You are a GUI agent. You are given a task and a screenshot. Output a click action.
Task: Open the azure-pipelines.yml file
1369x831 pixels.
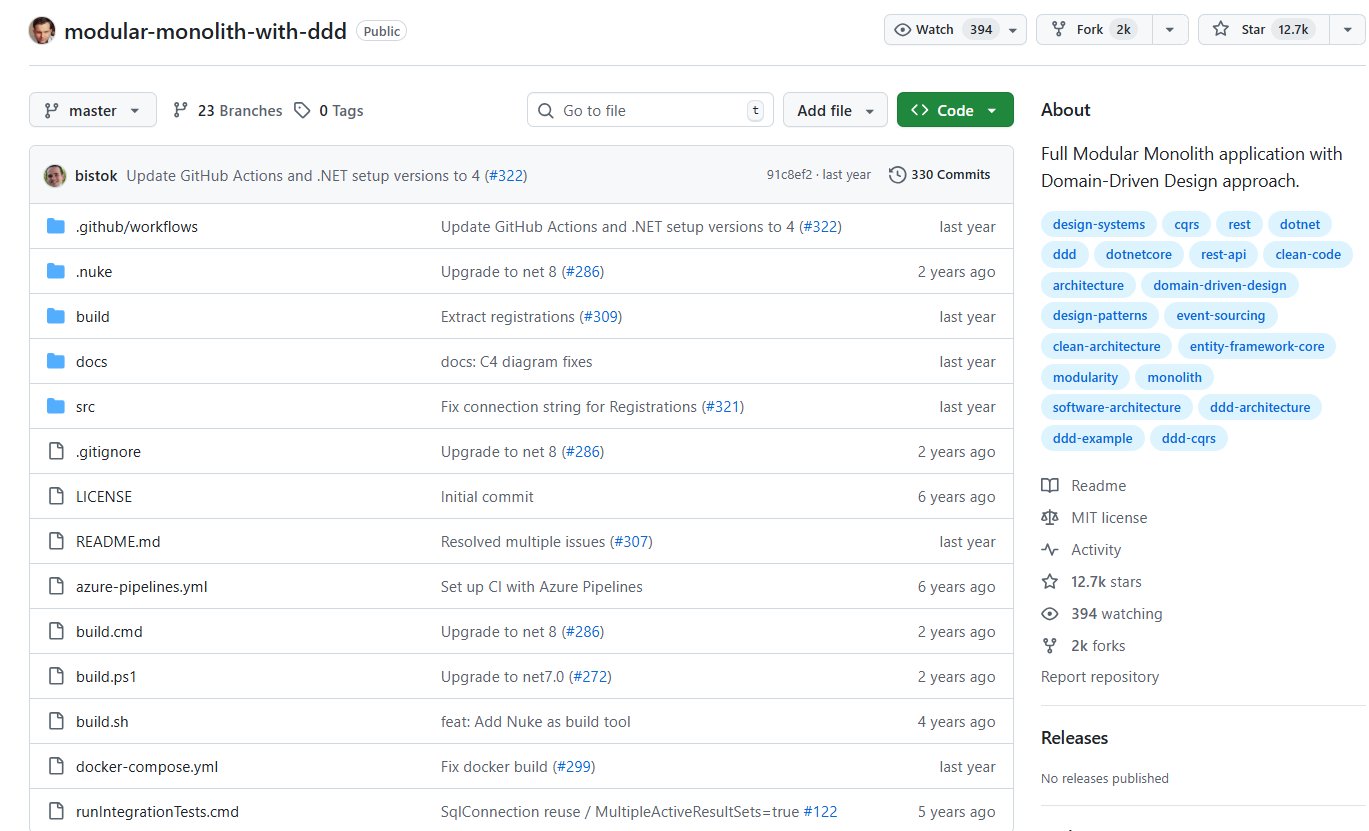tap(142, 587)
